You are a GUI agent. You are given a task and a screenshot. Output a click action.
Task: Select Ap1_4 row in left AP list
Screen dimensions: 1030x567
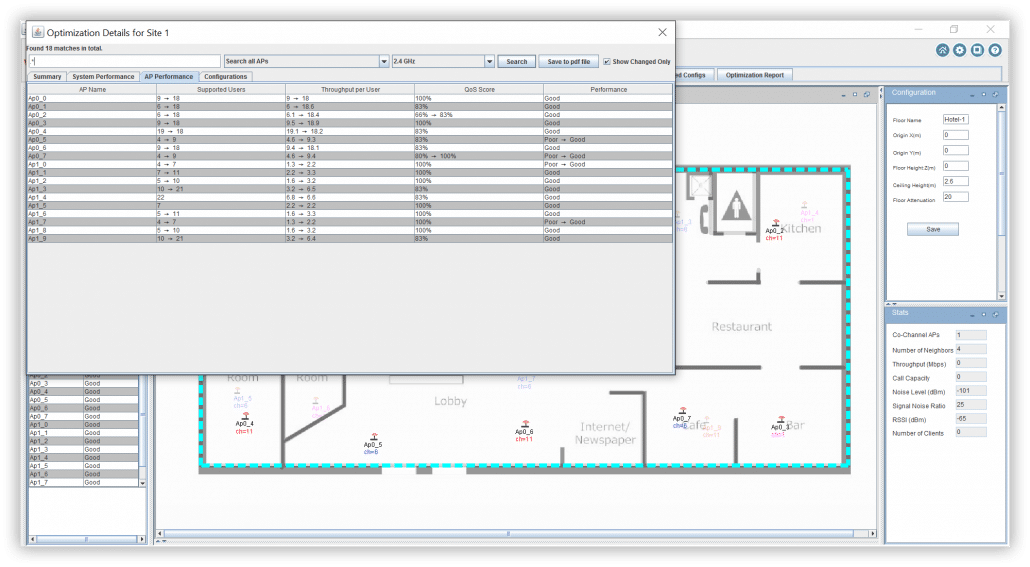(83, 457)
